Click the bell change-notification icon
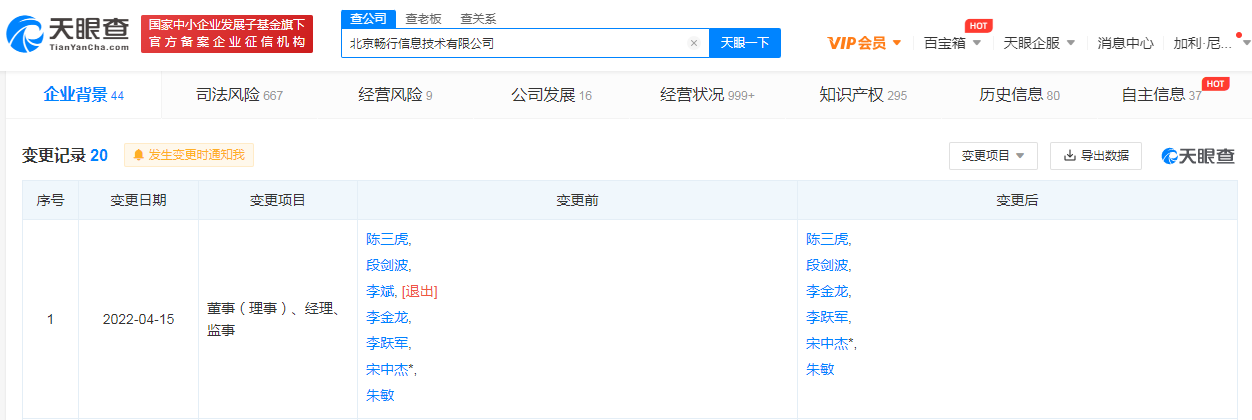1252x420 pixels. (x=138, y=155)
